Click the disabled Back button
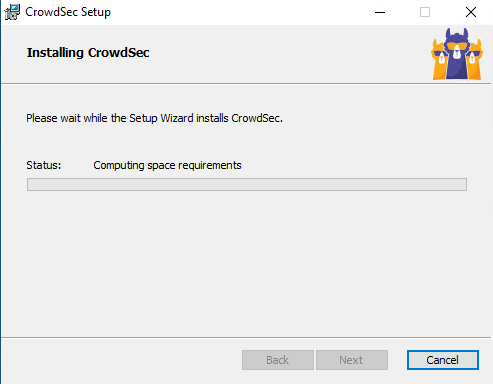The height and width of the screenshot is (384, 493). pyautogui.click(x=278, y=360)
